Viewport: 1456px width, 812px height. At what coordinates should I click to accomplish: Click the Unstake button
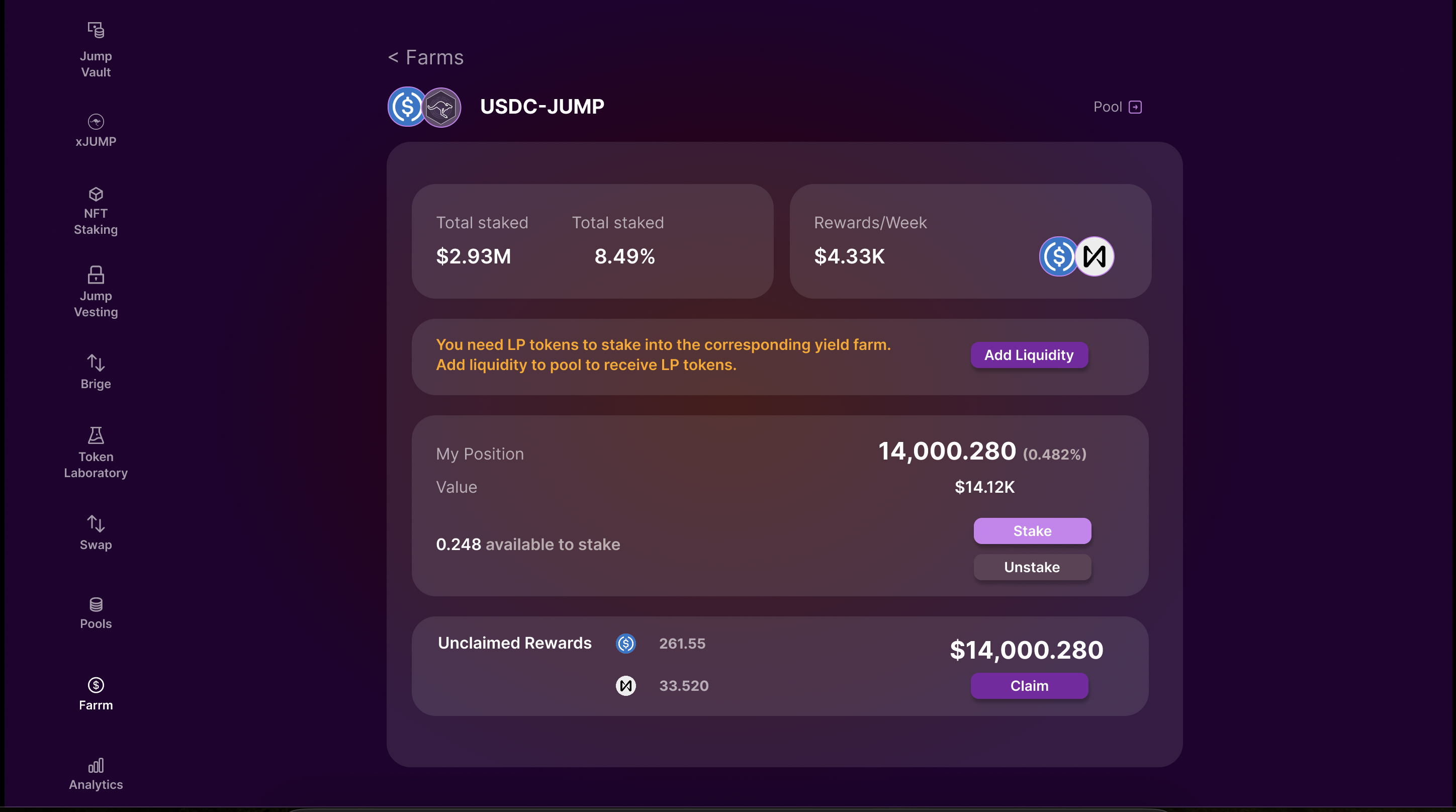click(x=1032, y=567)
